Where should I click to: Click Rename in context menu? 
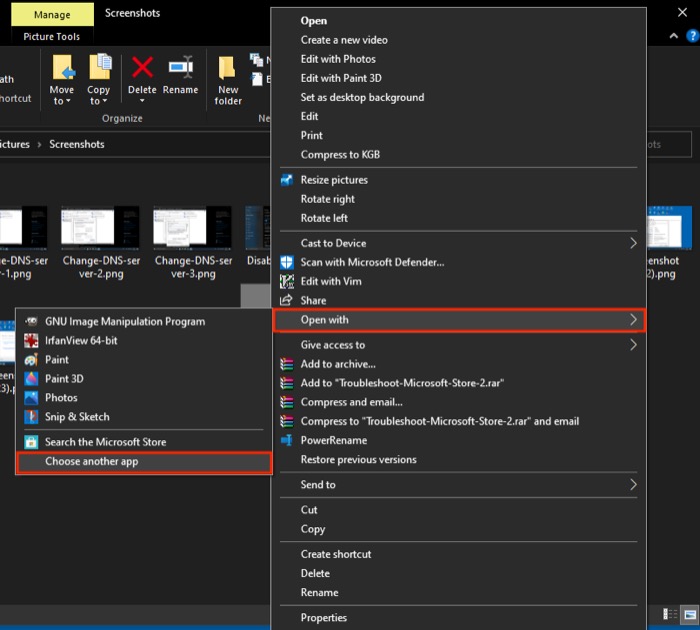(458, 593)
